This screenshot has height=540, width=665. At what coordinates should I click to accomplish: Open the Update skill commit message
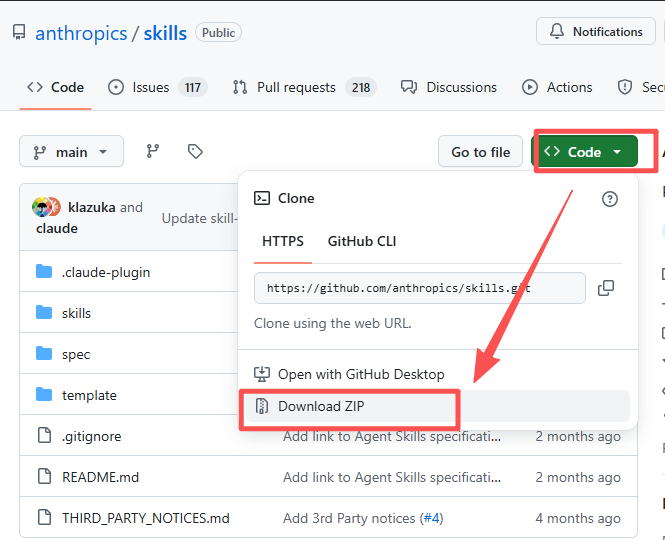[199, 218]
